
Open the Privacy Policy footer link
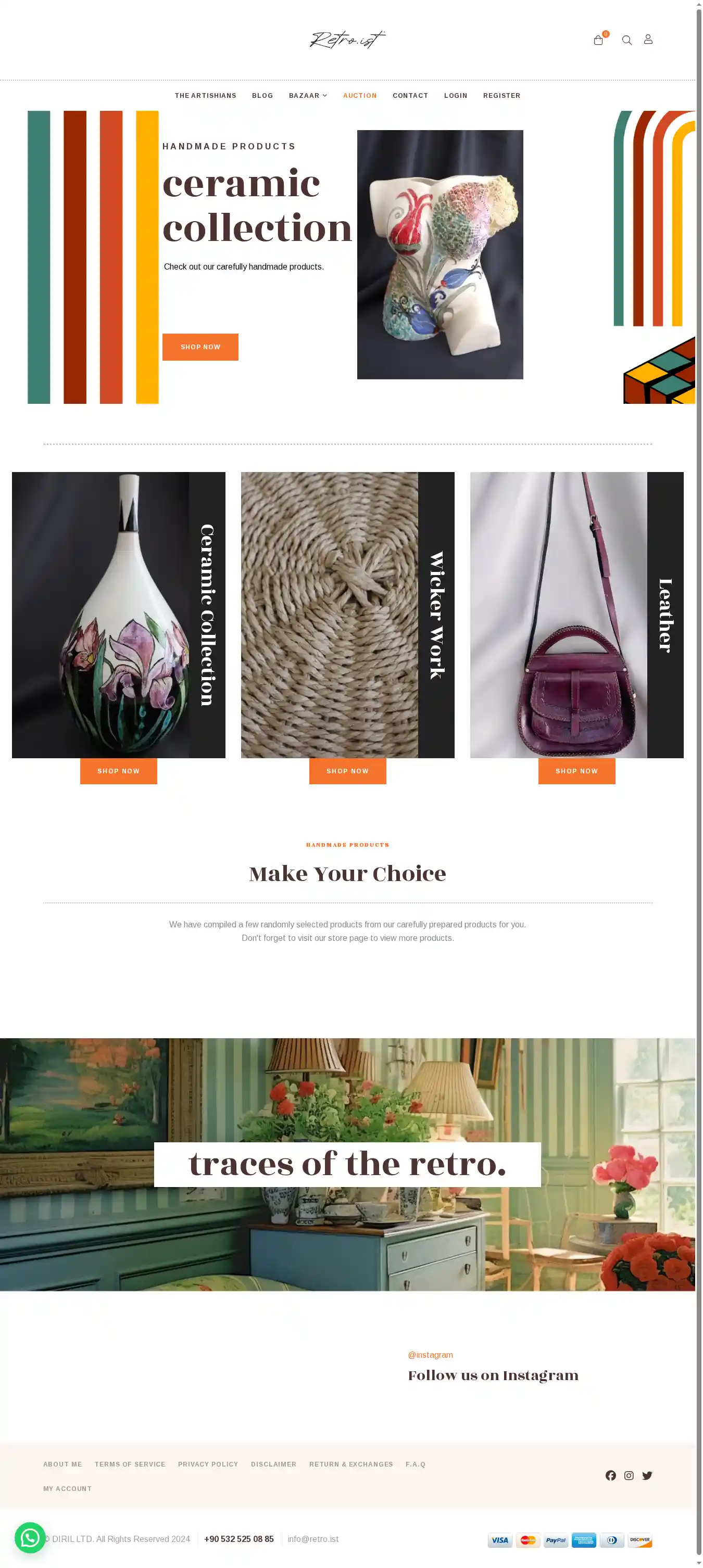208,1464
